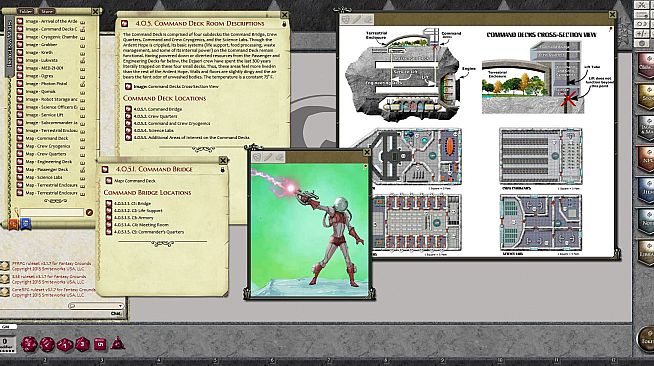Screen dimensions: 654x366
Task: Select the pencil tool in the alien image window
Action: coord(268,157)
